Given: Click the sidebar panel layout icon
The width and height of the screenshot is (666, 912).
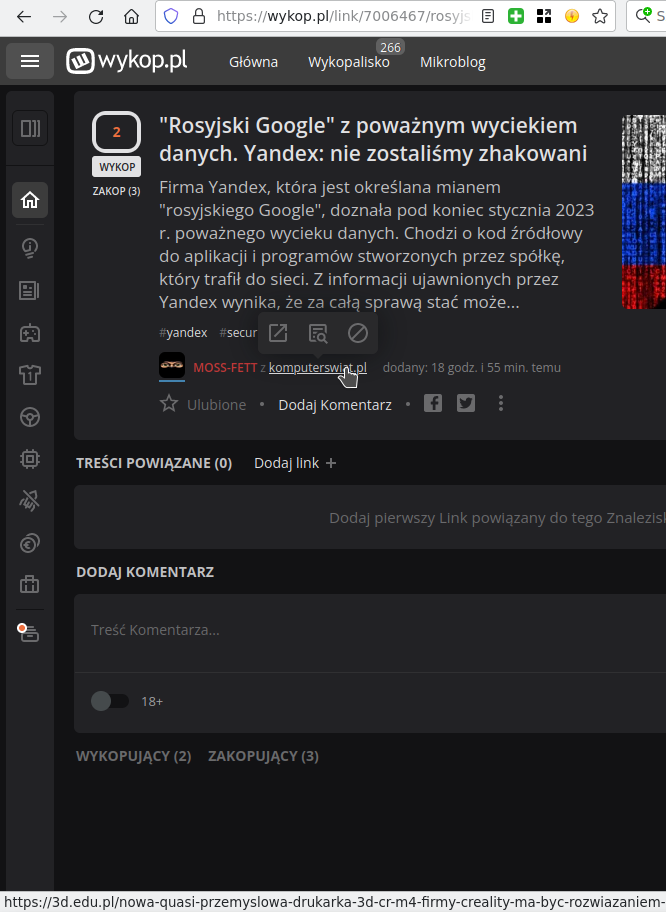Looking at the screenshot, I should tap(30, 128).
